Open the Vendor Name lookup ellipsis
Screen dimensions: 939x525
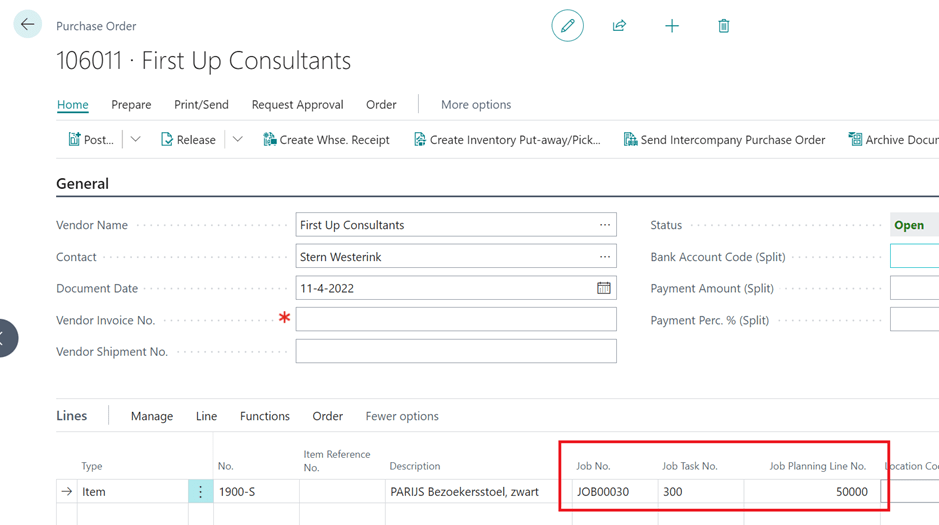click(x=605, y=225)
